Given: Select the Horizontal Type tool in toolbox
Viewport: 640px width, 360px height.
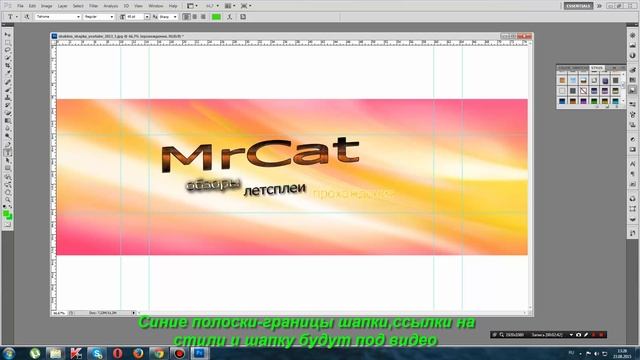Looking at the screenshot, I should coord(8,153).
